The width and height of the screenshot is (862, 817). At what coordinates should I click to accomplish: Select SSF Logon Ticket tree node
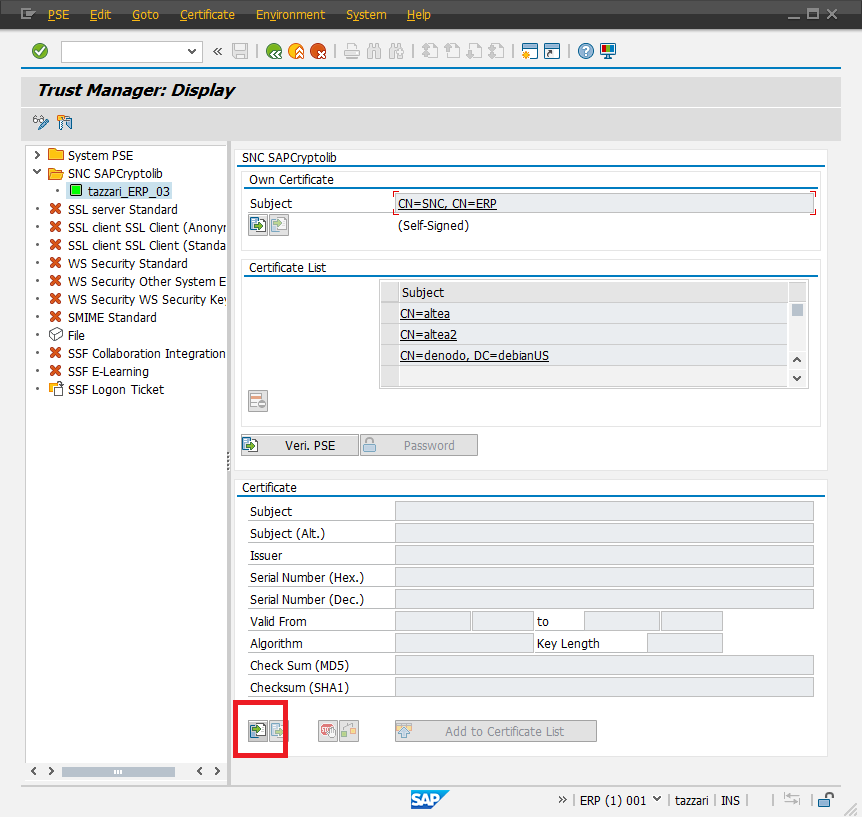(115, 389)
